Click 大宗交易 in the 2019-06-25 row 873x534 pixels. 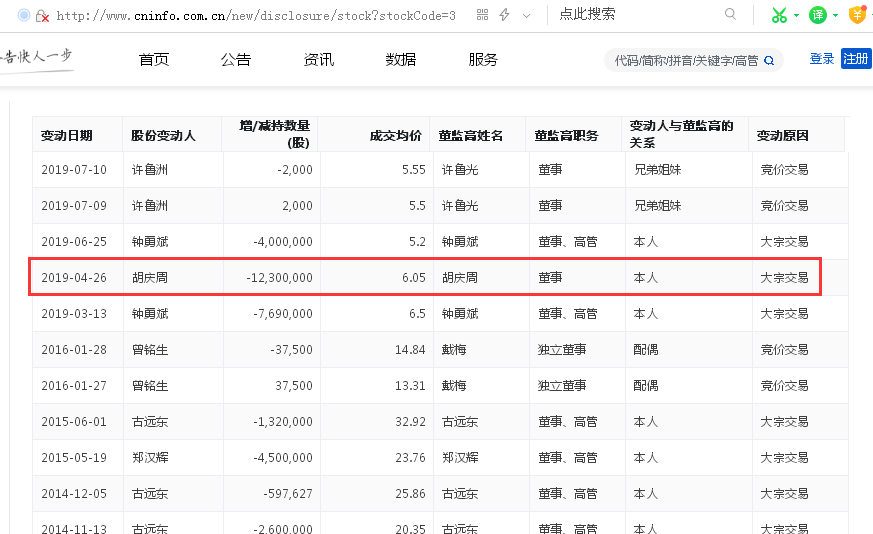[784, 242]
